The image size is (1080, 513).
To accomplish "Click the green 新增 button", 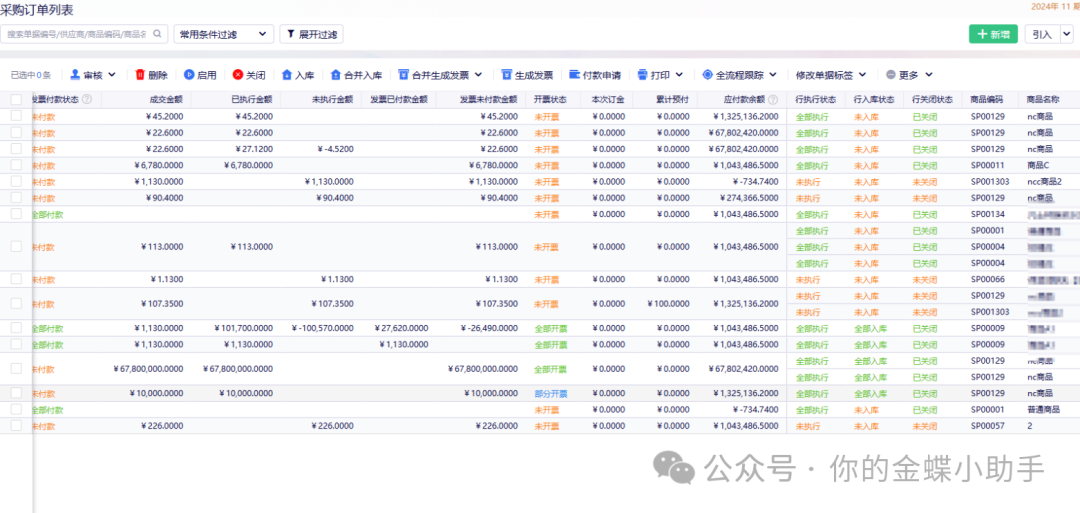I will tap(993, 34).
